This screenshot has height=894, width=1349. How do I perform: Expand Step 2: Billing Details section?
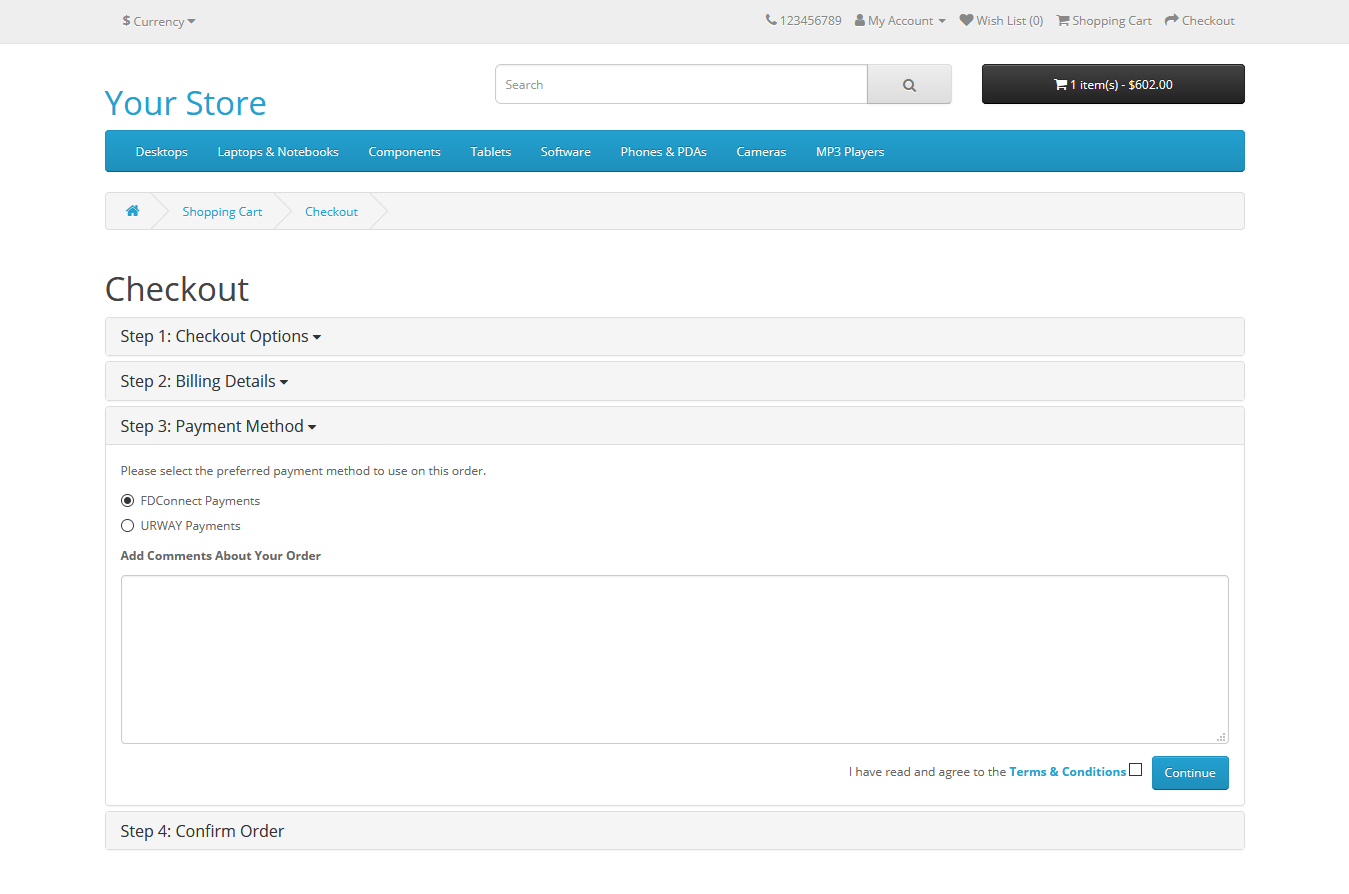[x=204, y=381]
